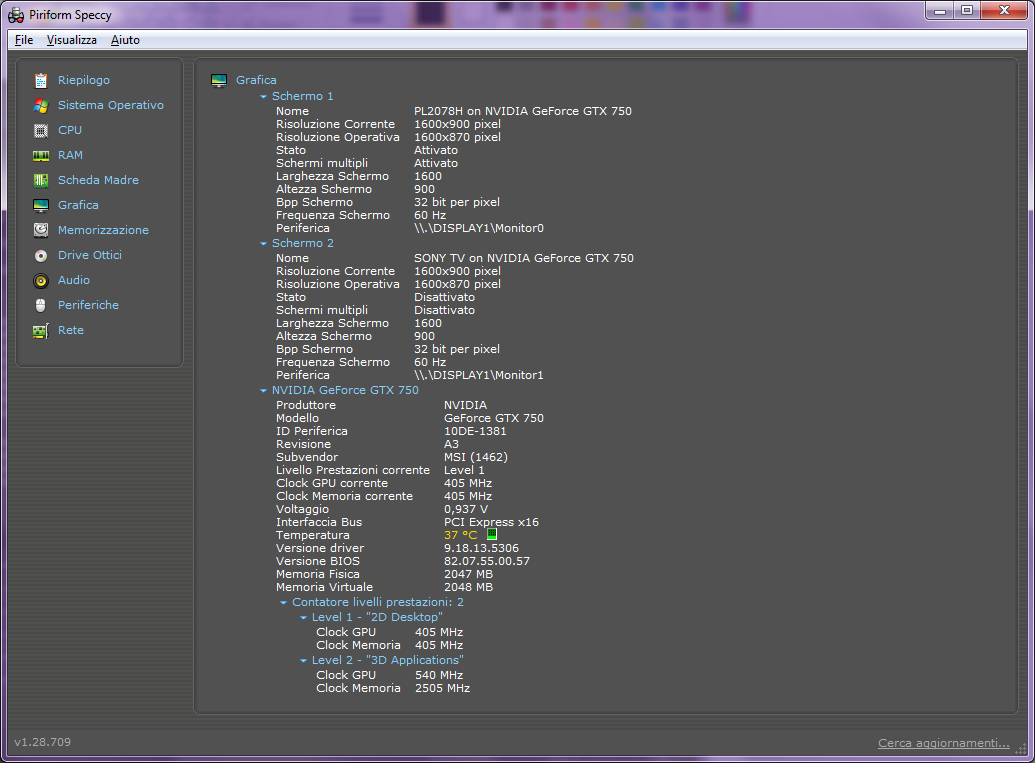Click the Cerca aggiornamenti link
The height and width of the screenshot is (763, 1035).
pyautogui.click(x=943, y=743)
